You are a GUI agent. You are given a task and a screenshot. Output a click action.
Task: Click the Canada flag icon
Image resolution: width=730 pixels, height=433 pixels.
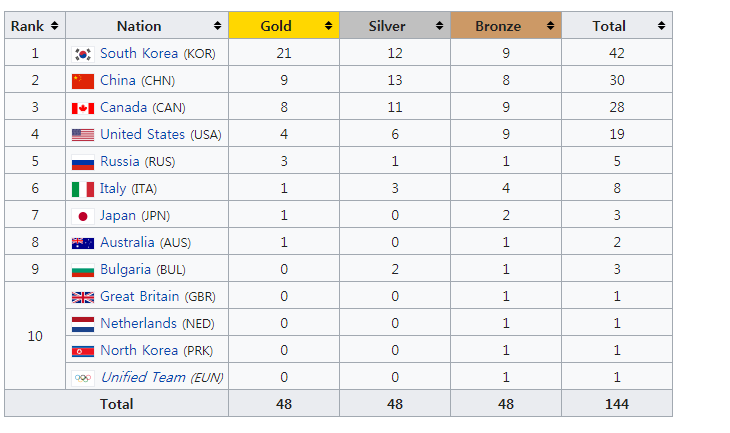pos(83,108)
